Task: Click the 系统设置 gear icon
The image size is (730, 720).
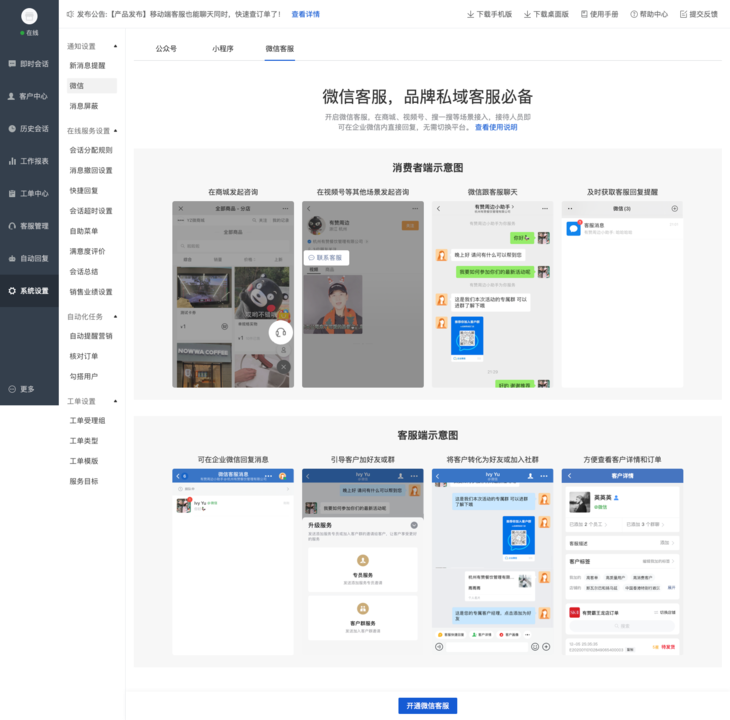Action: (x=12, y=291)
